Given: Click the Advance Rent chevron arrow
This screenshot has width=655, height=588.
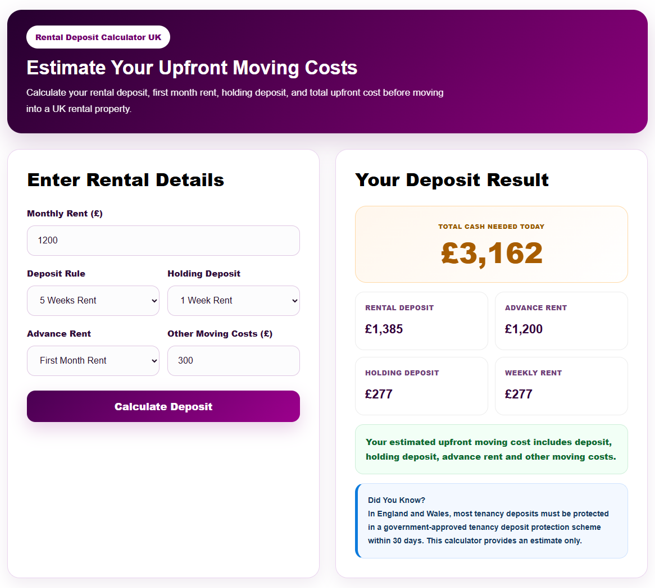Looking at the screenshot, I should click(154, 361).
